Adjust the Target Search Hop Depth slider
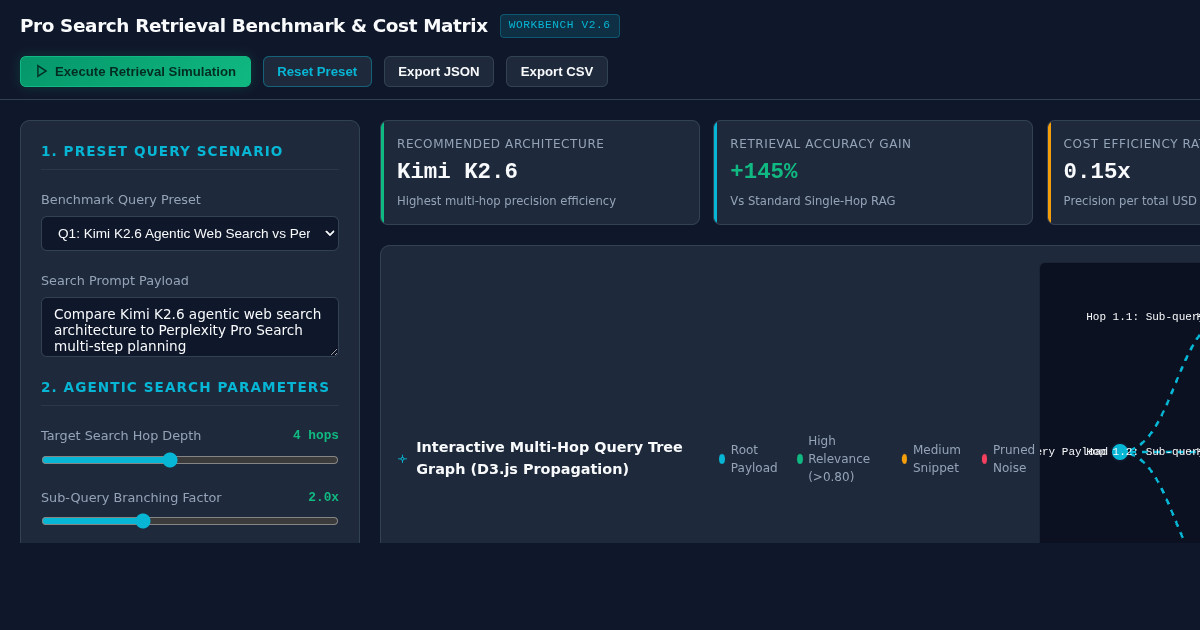This screenshot has height=630, width=1200. (190, 460)
